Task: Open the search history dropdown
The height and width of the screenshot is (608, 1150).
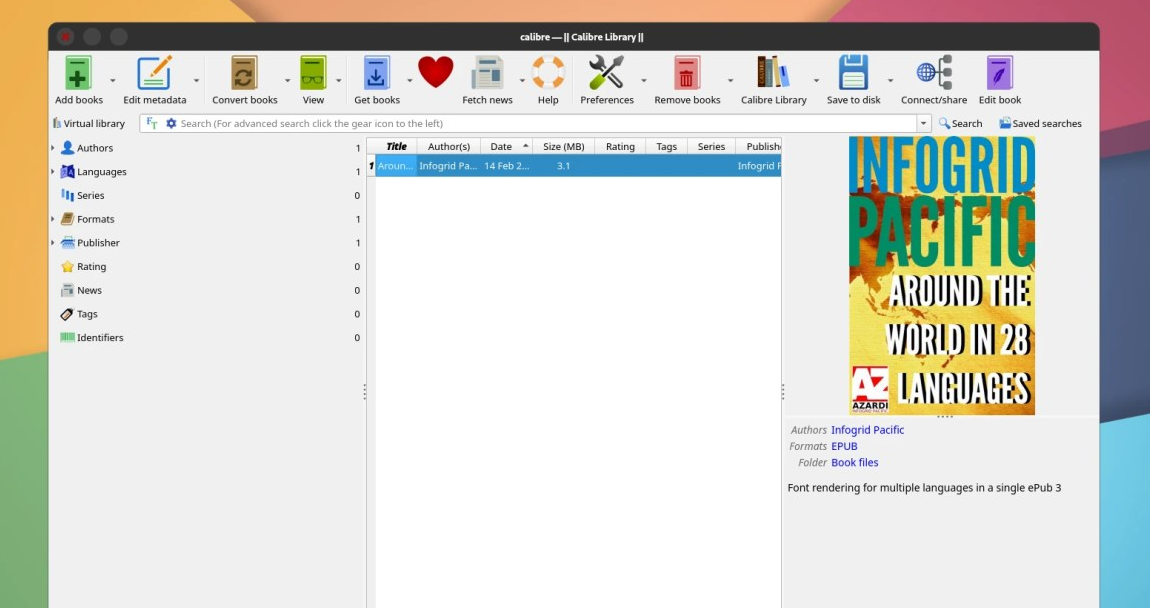Action: [924, 123]
